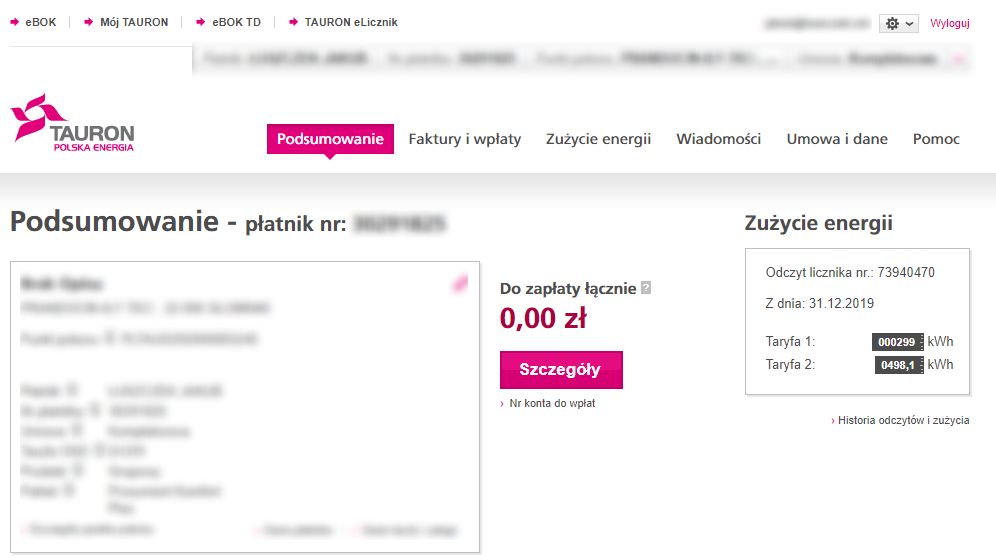Click the Taryfa 1 meter reading value
The height and width of the screenshot is (560, 996).
(x=897, y=342)
